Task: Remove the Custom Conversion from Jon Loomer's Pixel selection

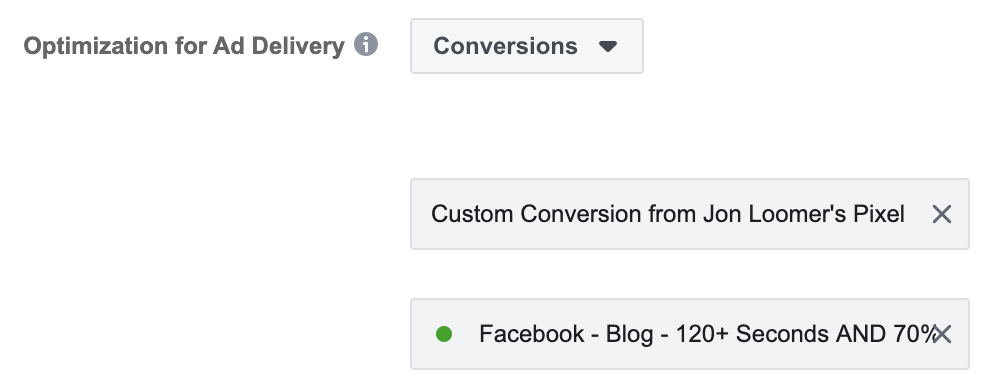Action: 941,214
